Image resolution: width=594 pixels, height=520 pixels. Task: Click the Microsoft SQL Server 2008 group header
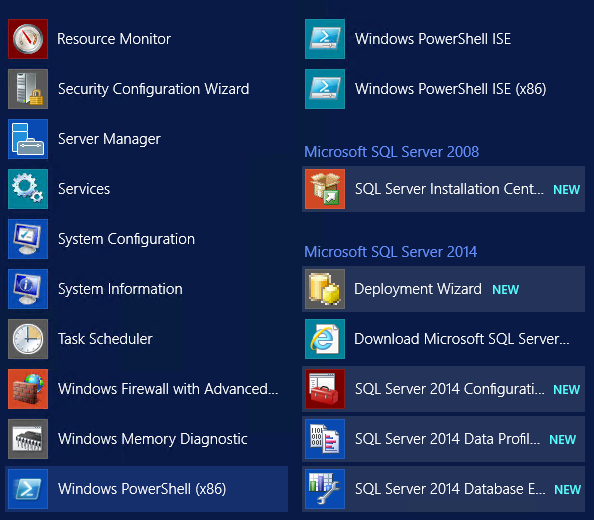tap(392, 152)
